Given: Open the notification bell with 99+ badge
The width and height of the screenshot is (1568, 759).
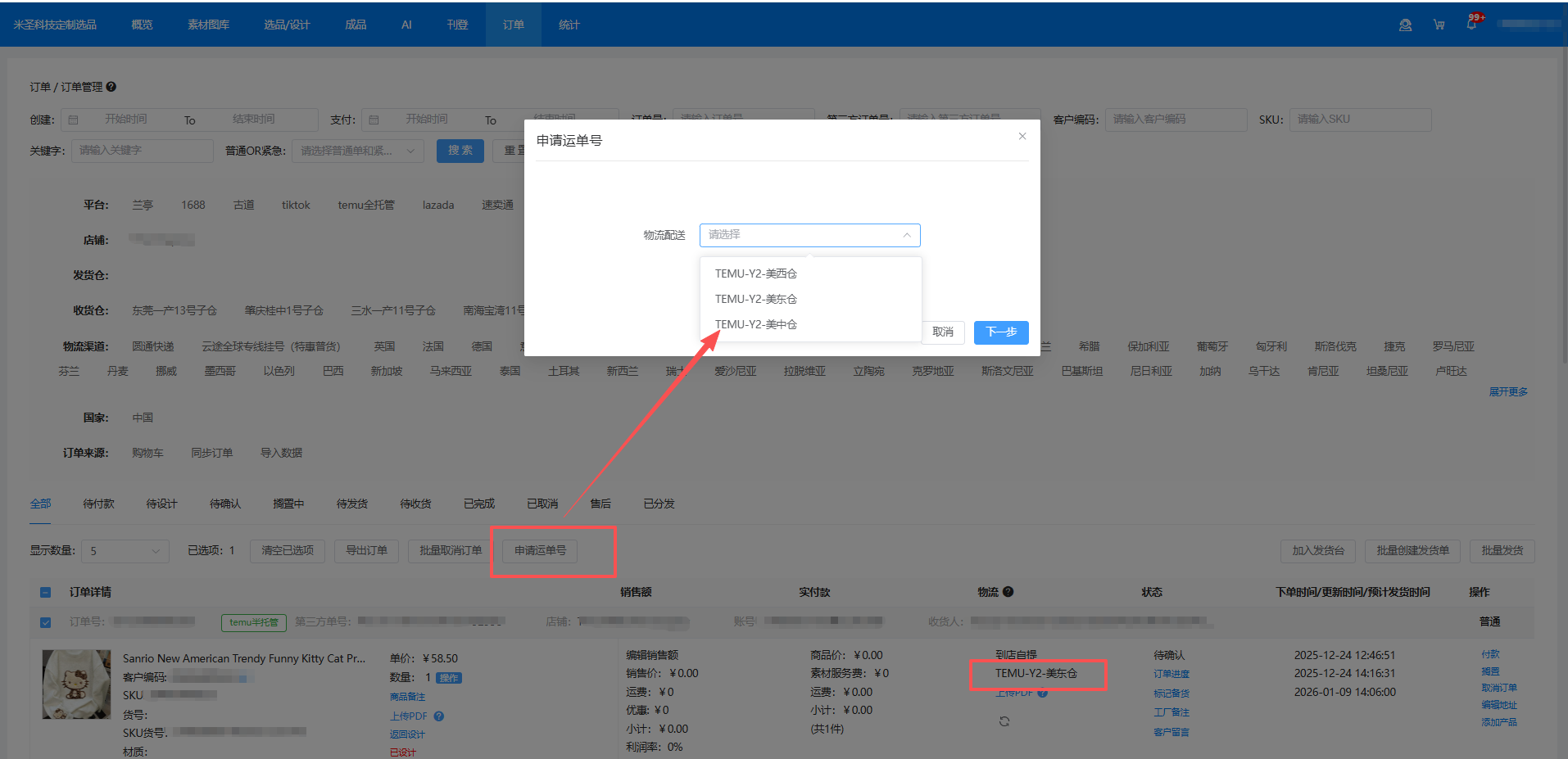Looking at the screenshot, I should point(1471,24).
